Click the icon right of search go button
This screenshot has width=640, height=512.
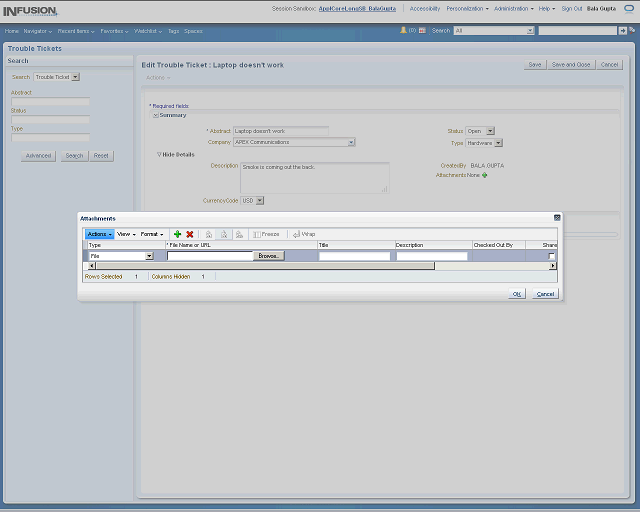coord(632,31)
